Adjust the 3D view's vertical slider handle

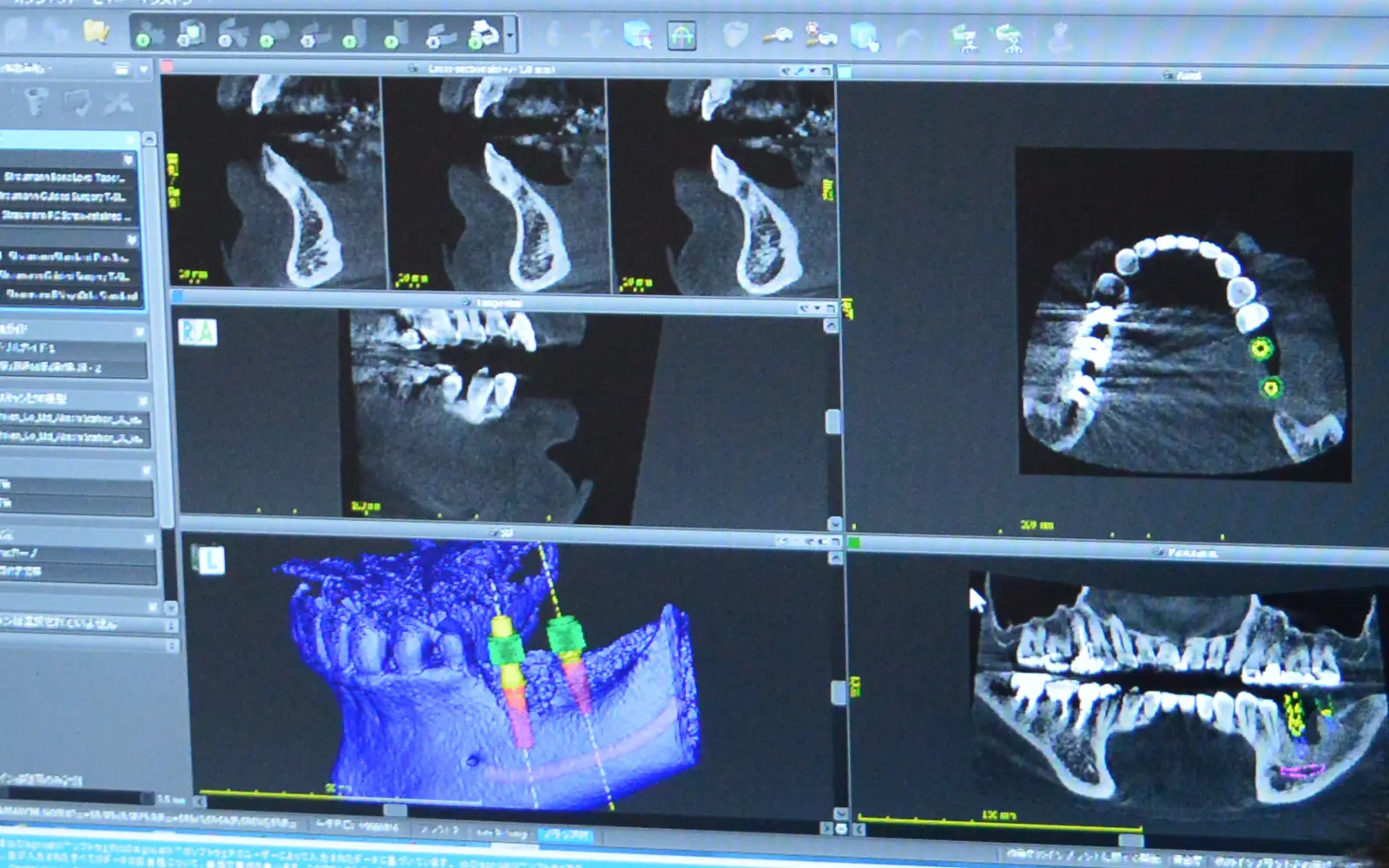pyautogui.click(x=839, y=692)
